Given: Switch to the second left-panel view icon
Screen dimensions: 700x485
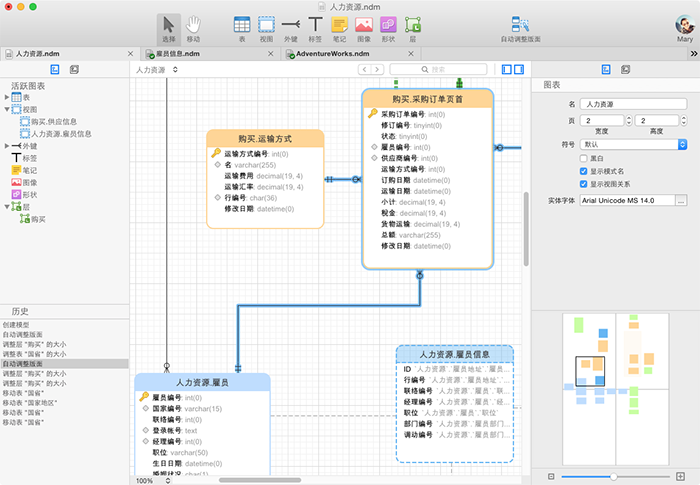Looking at the screenshot, I should tap(74, 69).
